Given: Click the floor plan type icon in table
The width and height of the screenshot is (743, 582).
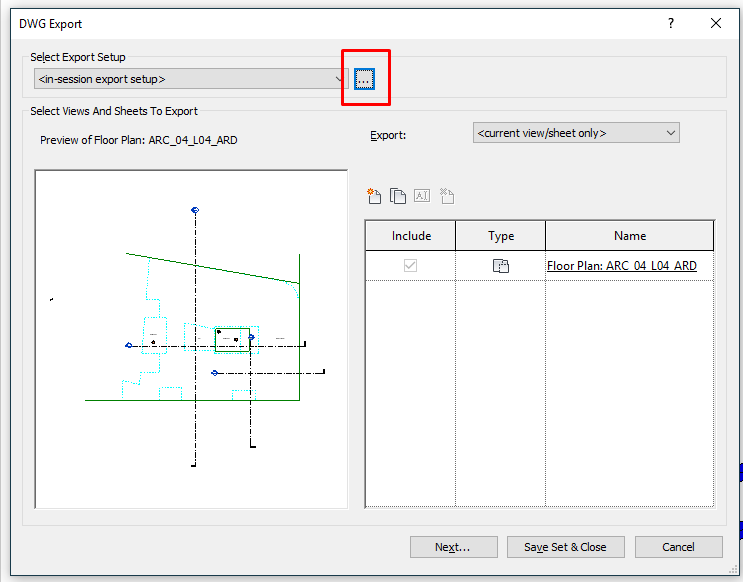Looking at the screenshot, I should pos(501,265).
